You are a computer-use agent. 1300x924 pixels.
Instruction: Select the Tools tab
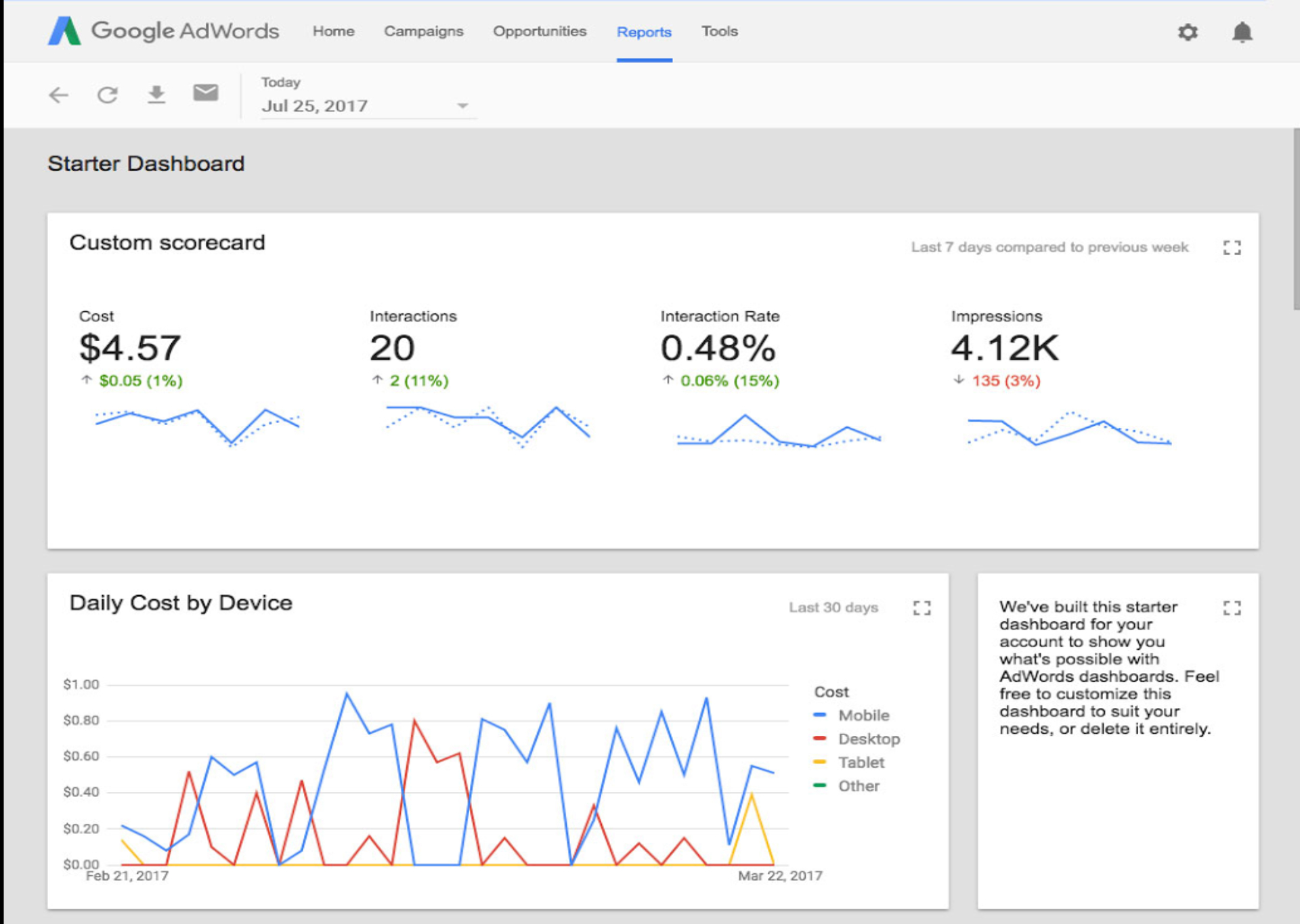coord(719,31)
